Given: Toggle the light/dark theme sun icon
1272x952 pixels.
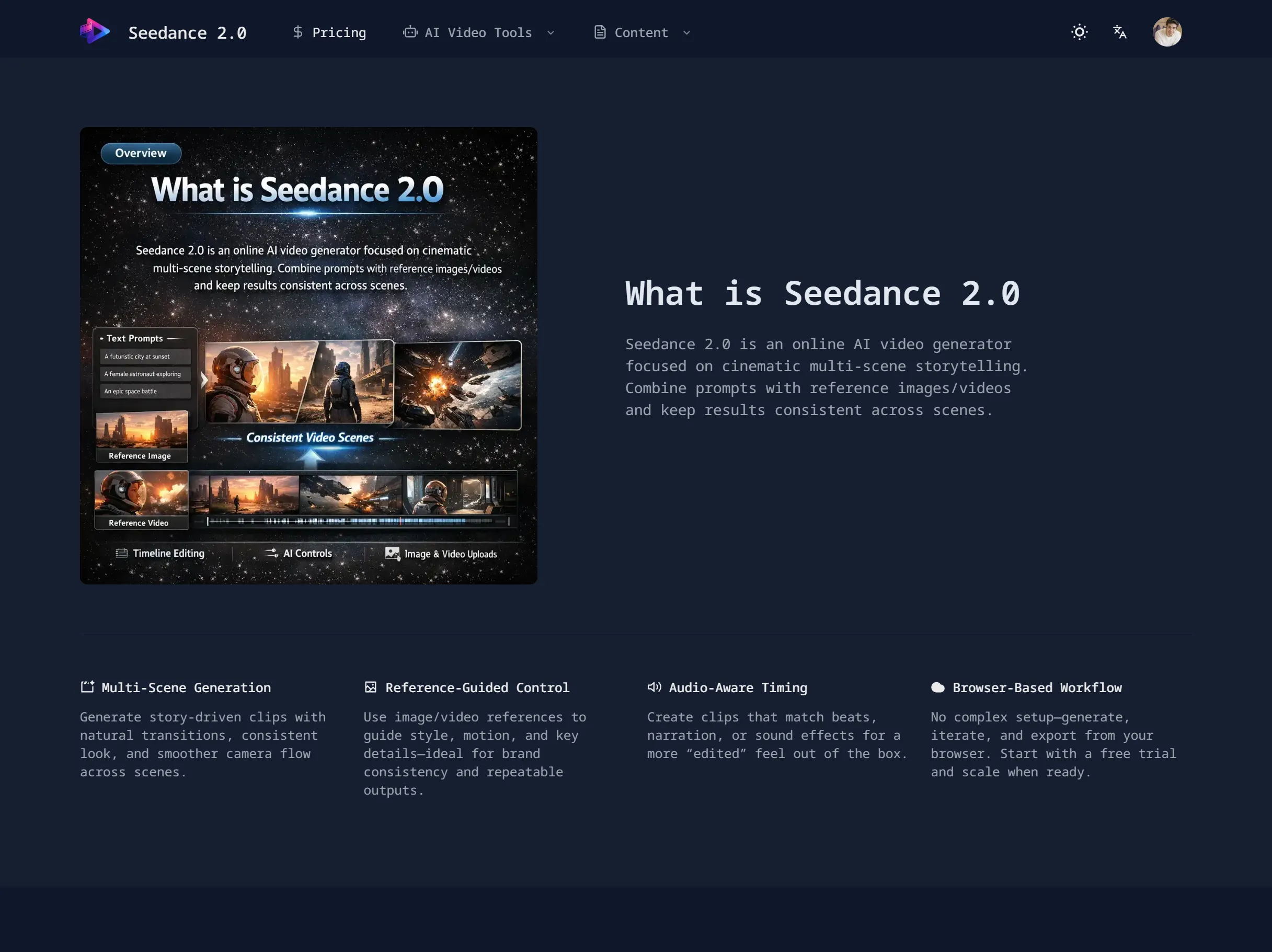Looking at the screenshot, I should 1080,32.
